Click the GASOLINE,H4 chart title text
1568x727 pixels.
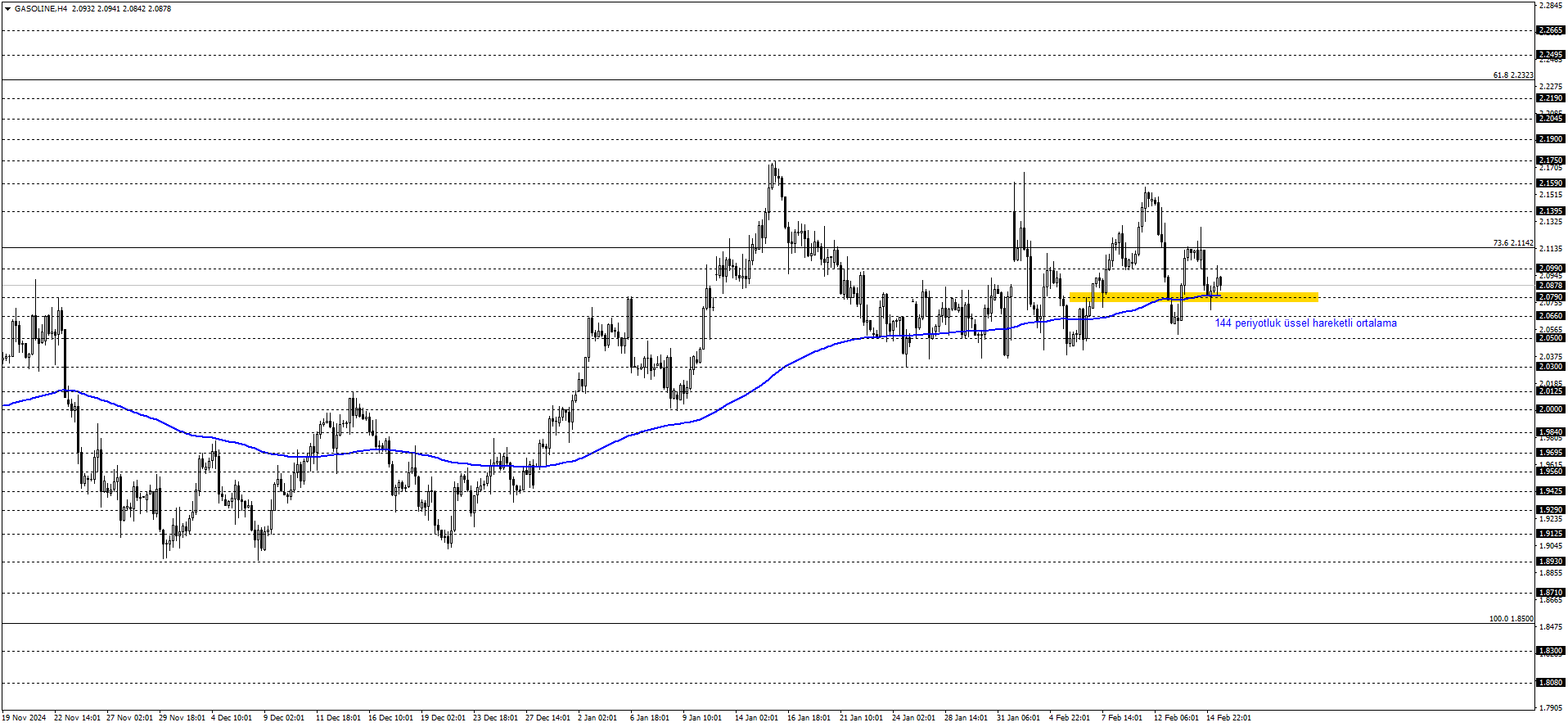40,9
